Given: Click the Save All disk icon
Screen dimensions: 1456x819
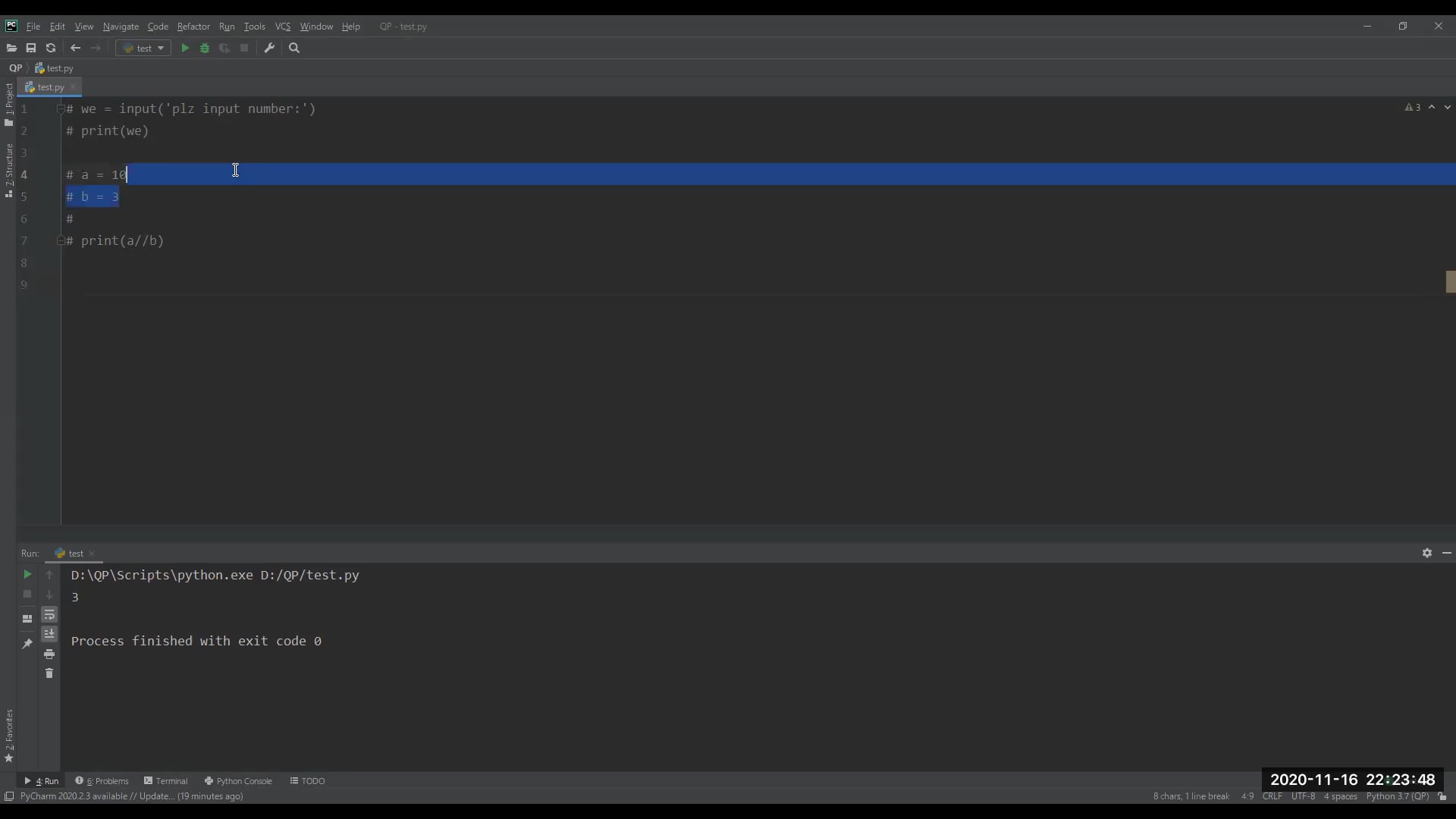Looking at the screenshot, I should coord(31,49).
